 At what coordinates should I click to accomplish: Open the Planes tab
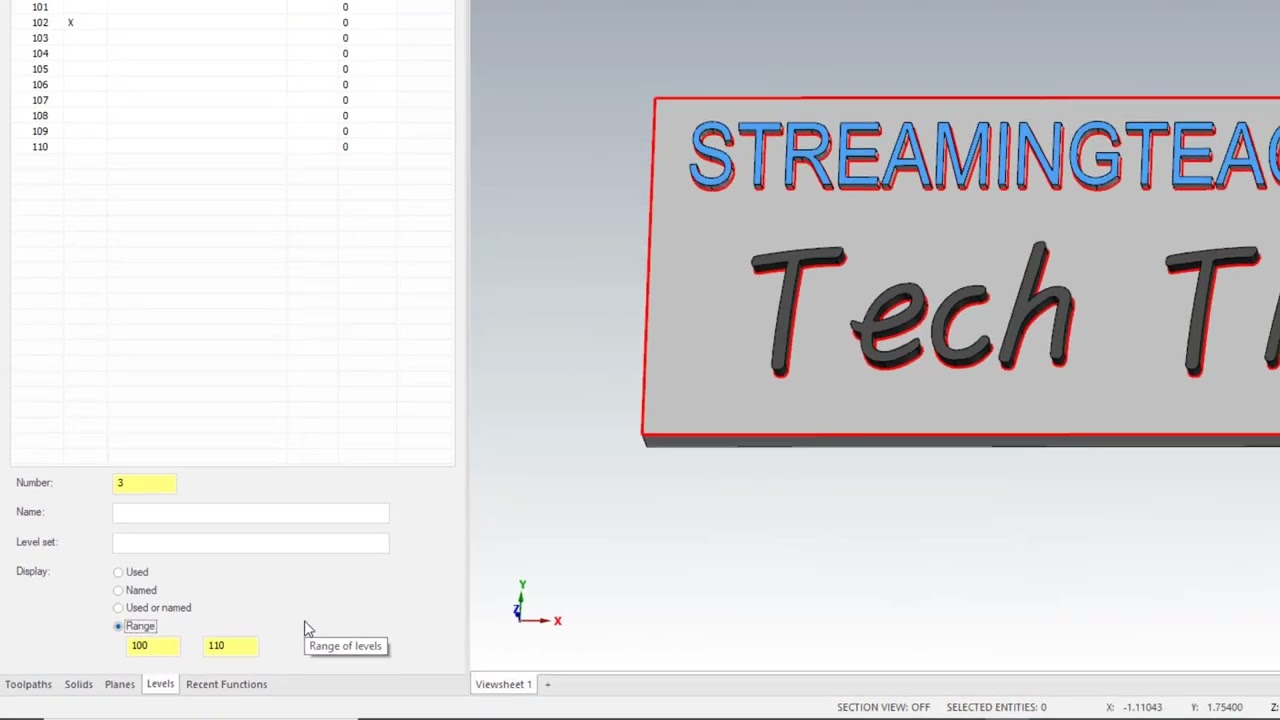(120, 684)
